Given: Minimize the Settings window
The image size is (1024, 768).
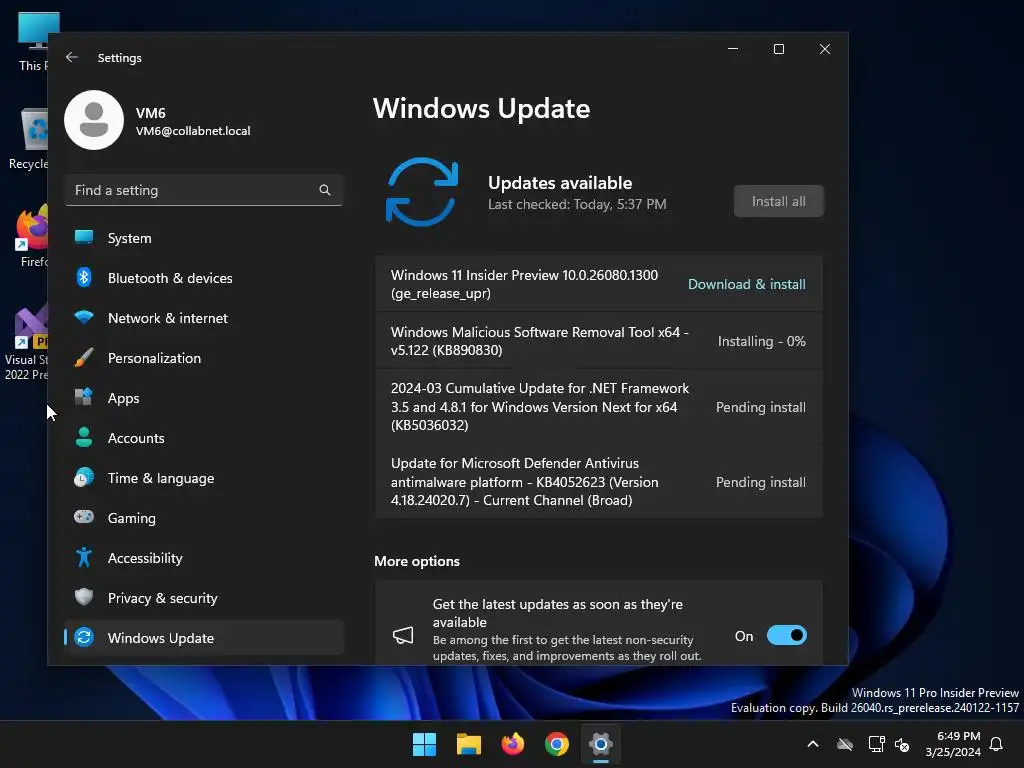Looking at the screenshot, I should [x=733, y=49].
